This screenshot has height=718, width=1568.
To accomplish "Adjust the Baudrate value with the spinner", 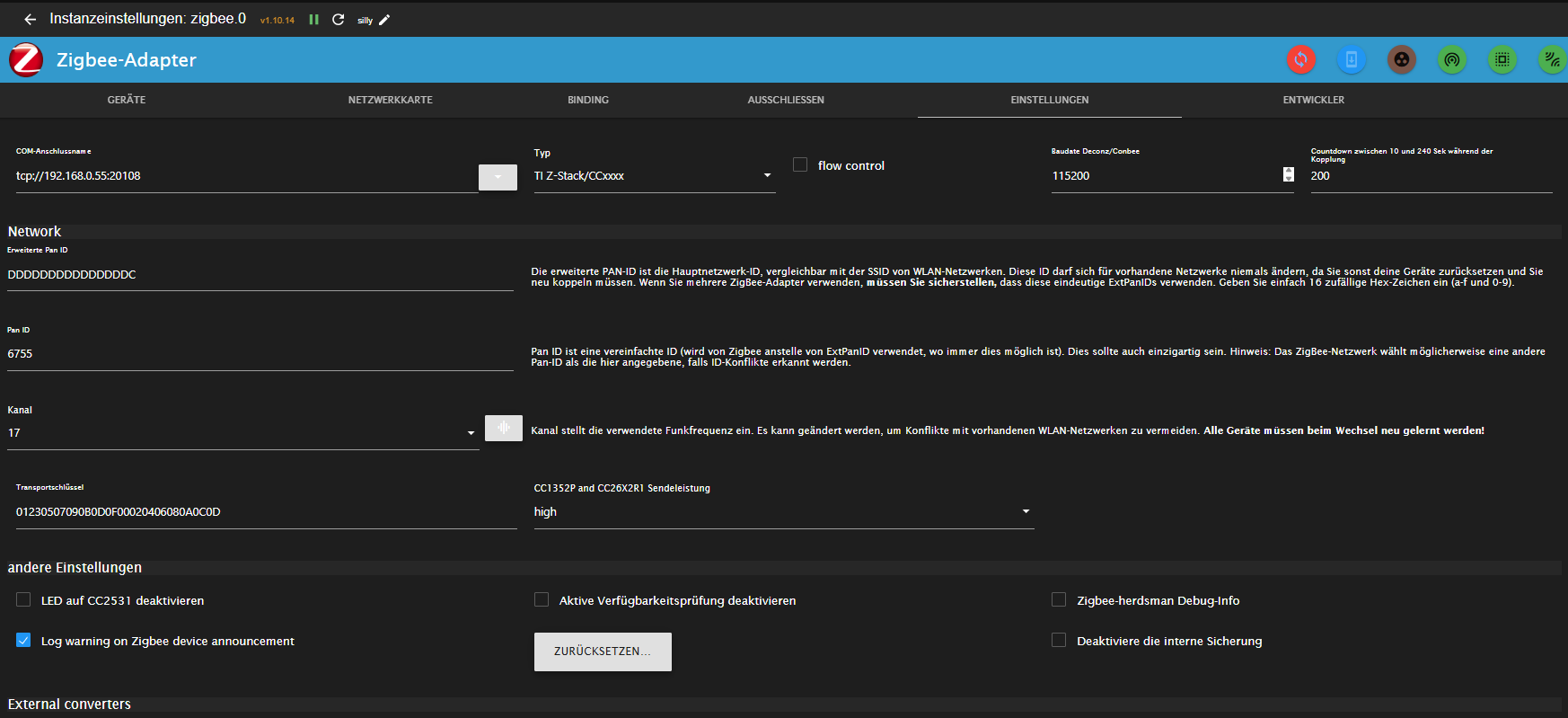I will click(x=1289, y=174).
